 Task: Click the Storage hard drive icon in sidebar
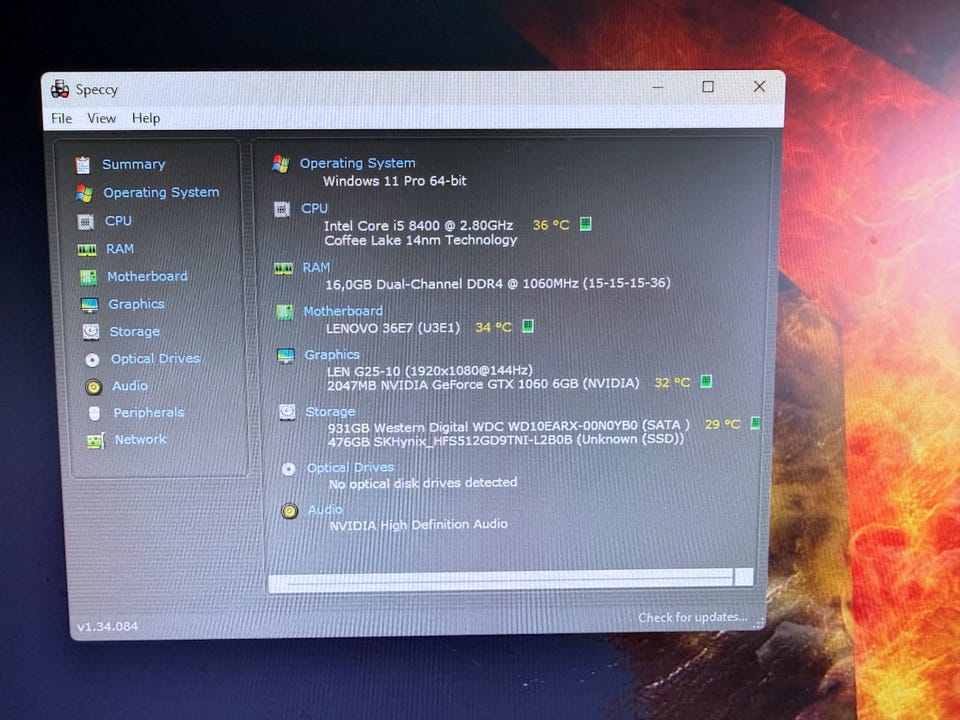[91, 332]
